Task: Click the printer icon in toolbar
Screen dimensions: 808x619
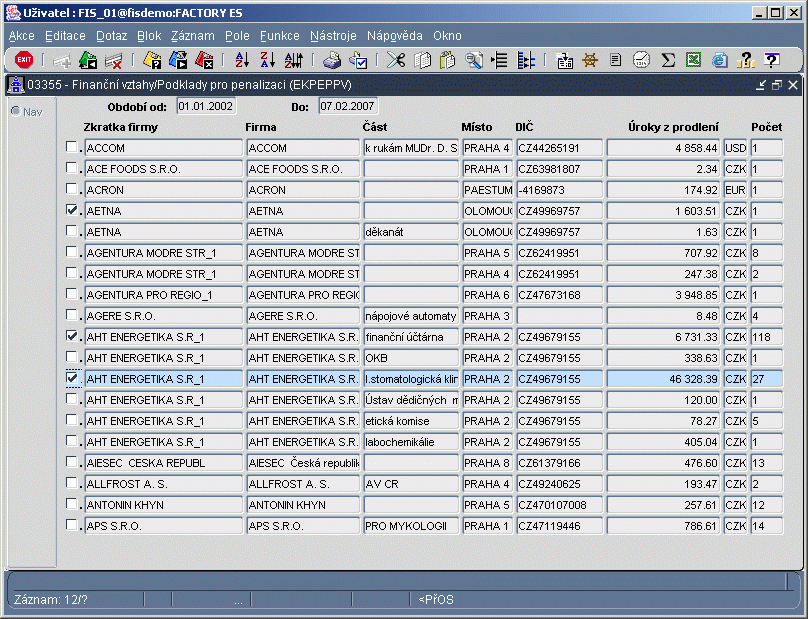Action: click(331, 60)
